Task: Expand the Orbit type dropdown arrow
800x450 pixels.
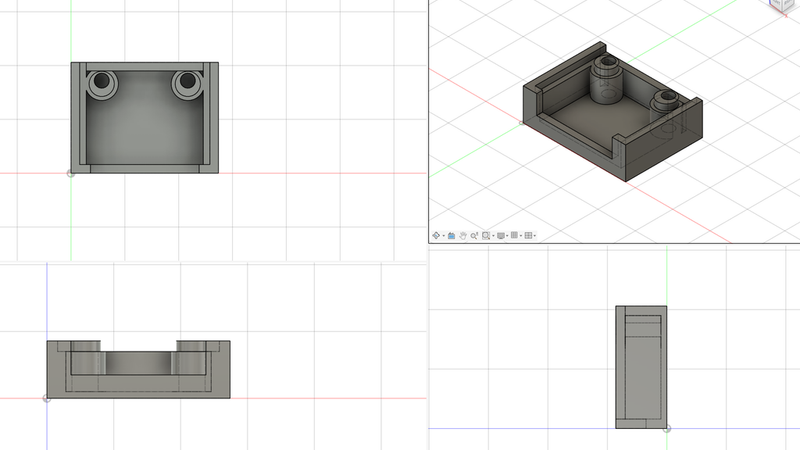Action: pyautogui.click(x=443, y=236)
